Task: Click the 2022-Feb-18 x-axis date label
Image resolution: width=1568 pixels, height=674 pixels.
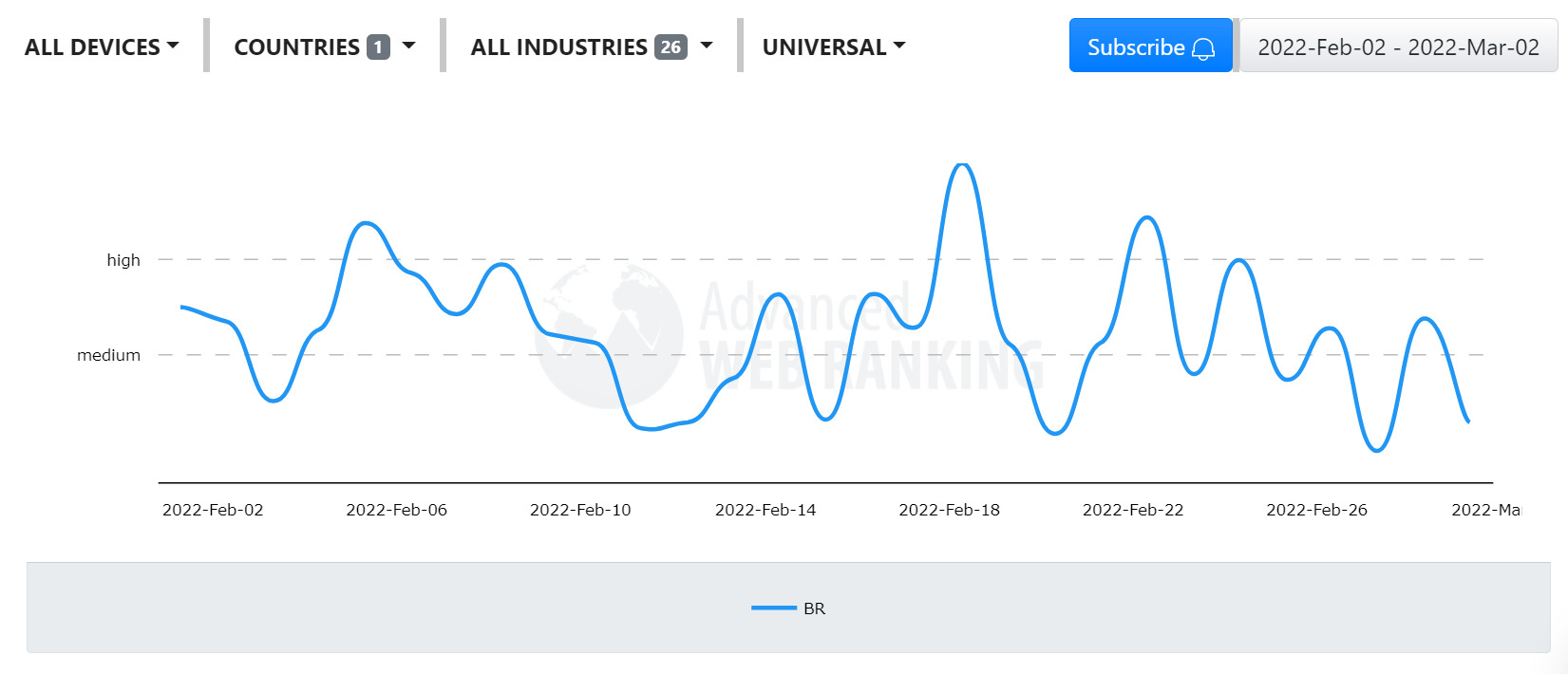Action: tap(949, 510)
